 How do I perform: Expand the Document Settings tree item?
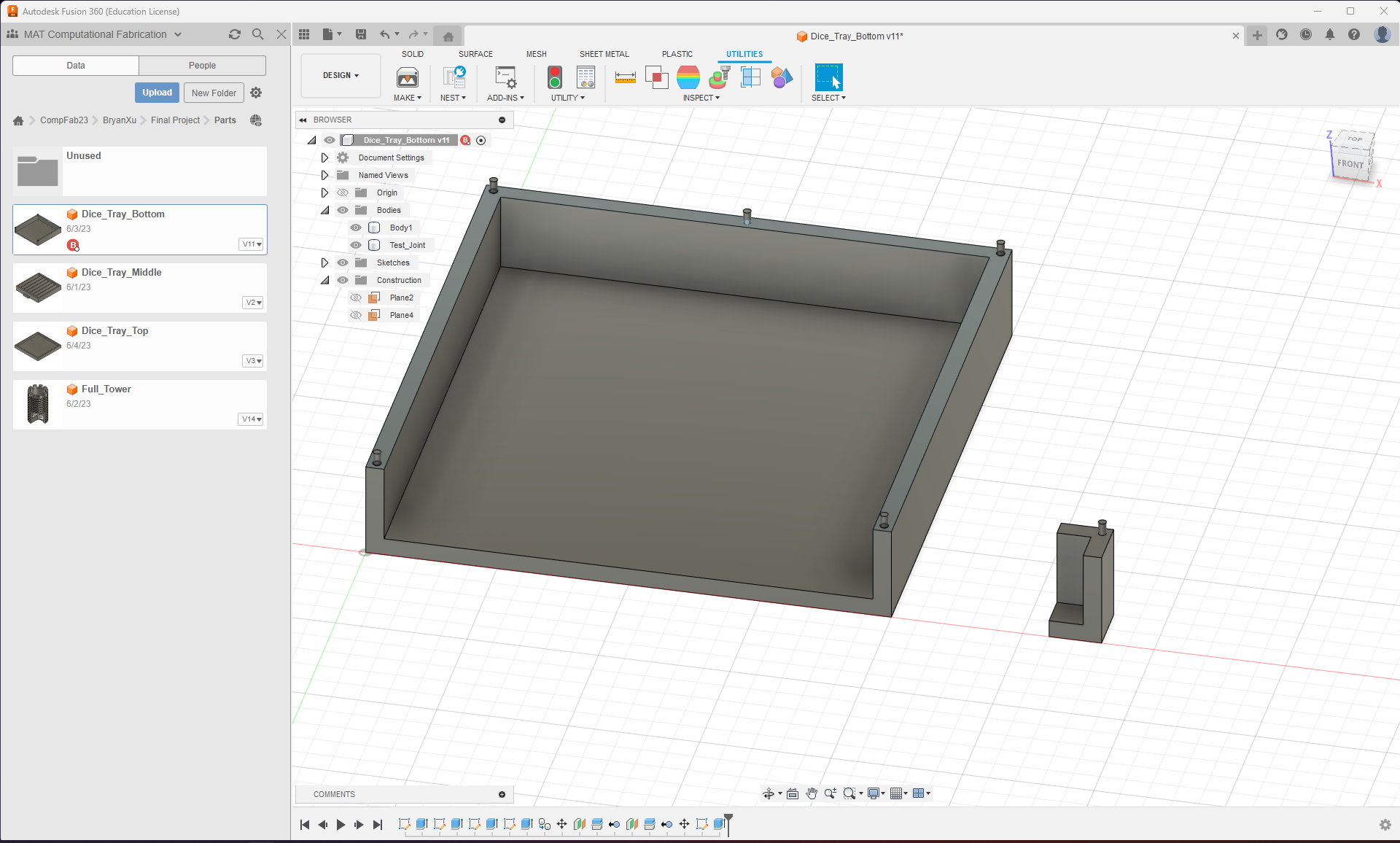(325, 157)
